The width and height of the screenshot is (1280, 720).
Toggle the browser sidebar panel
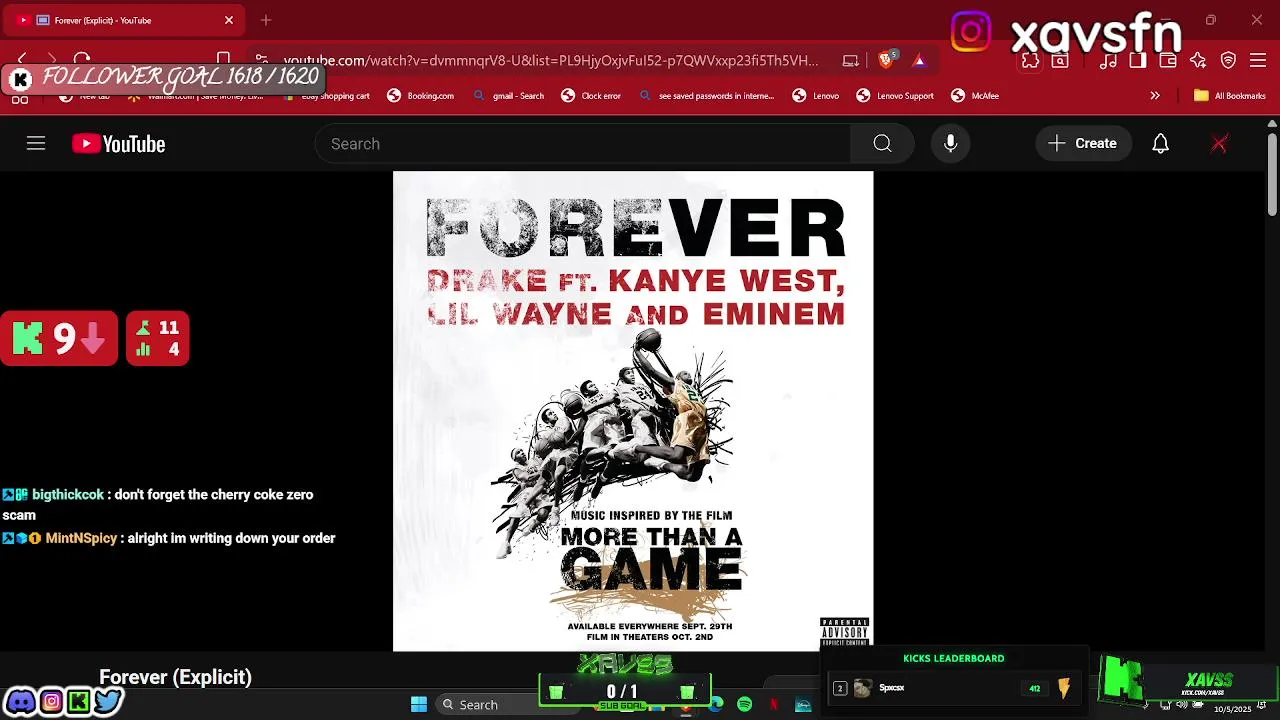click(x=1138, y=61)
